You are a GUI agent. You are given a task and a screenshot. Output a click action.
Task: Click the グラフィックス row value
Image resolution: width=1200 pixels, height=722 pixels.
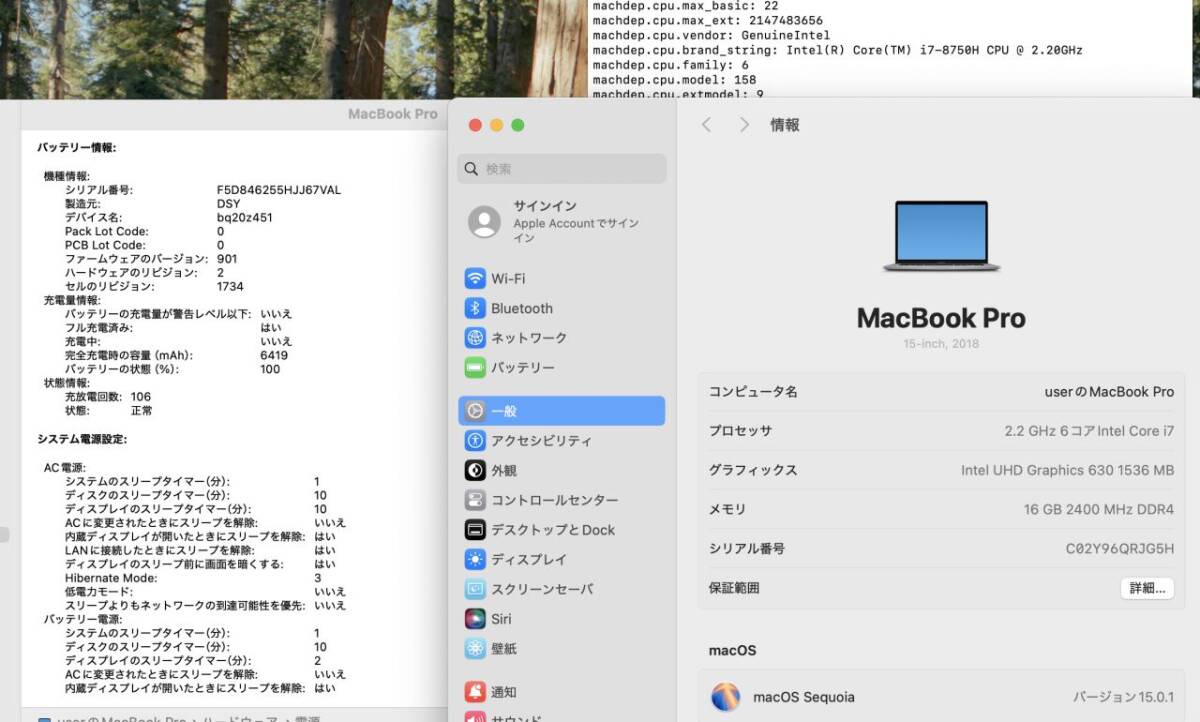point(1068,470)
